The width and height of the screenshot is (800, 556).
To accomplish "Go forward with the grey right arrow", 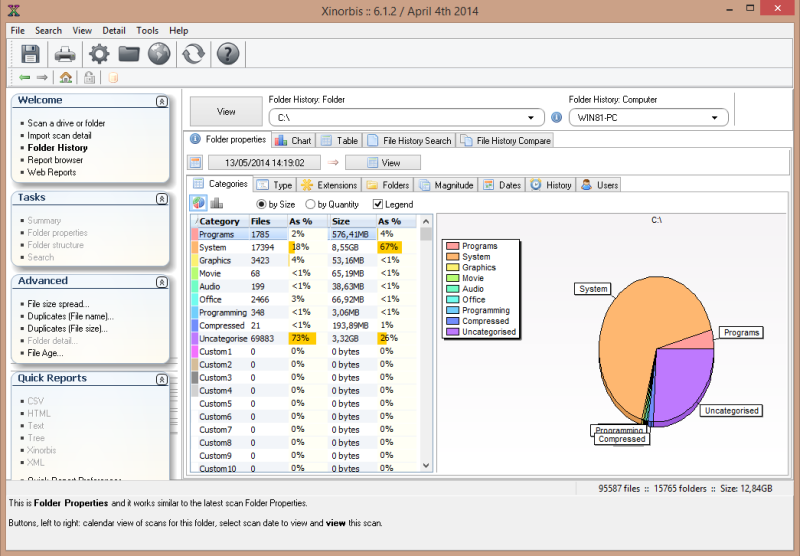I will (x=42, y=78).
